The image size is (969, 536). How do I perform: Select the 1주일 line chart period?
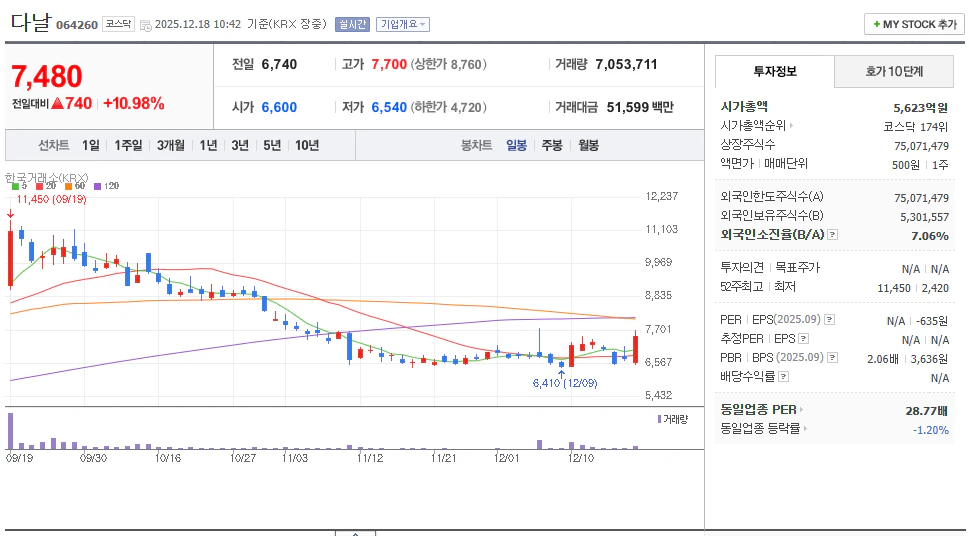128,145
